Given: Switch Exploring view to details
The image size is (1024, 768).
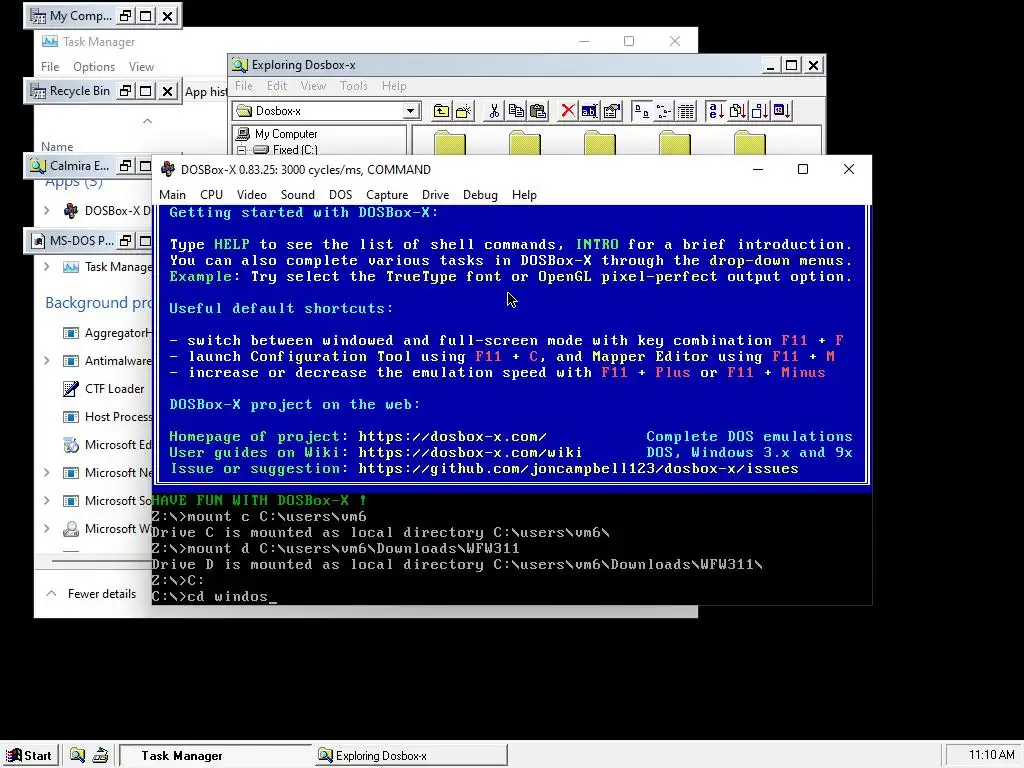Looking at the screenshot, I should [686, 111].
